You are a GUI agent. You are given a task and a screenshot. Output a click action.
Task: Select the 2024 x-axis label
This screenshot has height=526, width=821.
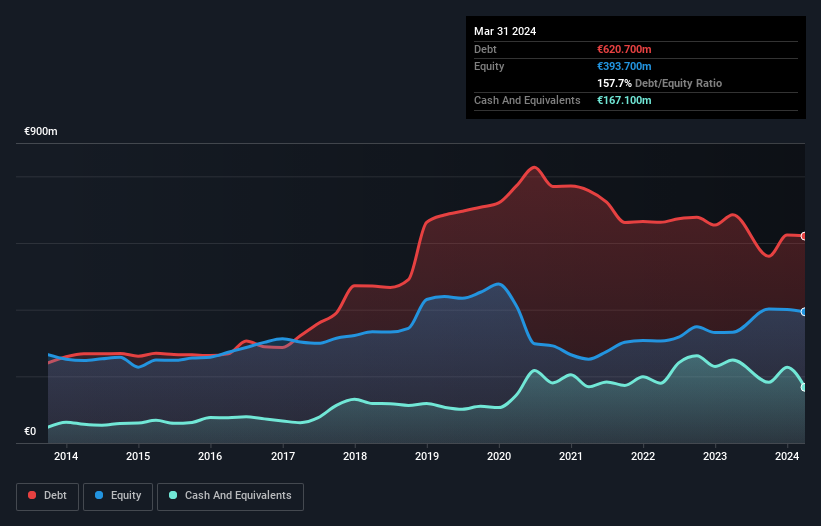(787, 456)
